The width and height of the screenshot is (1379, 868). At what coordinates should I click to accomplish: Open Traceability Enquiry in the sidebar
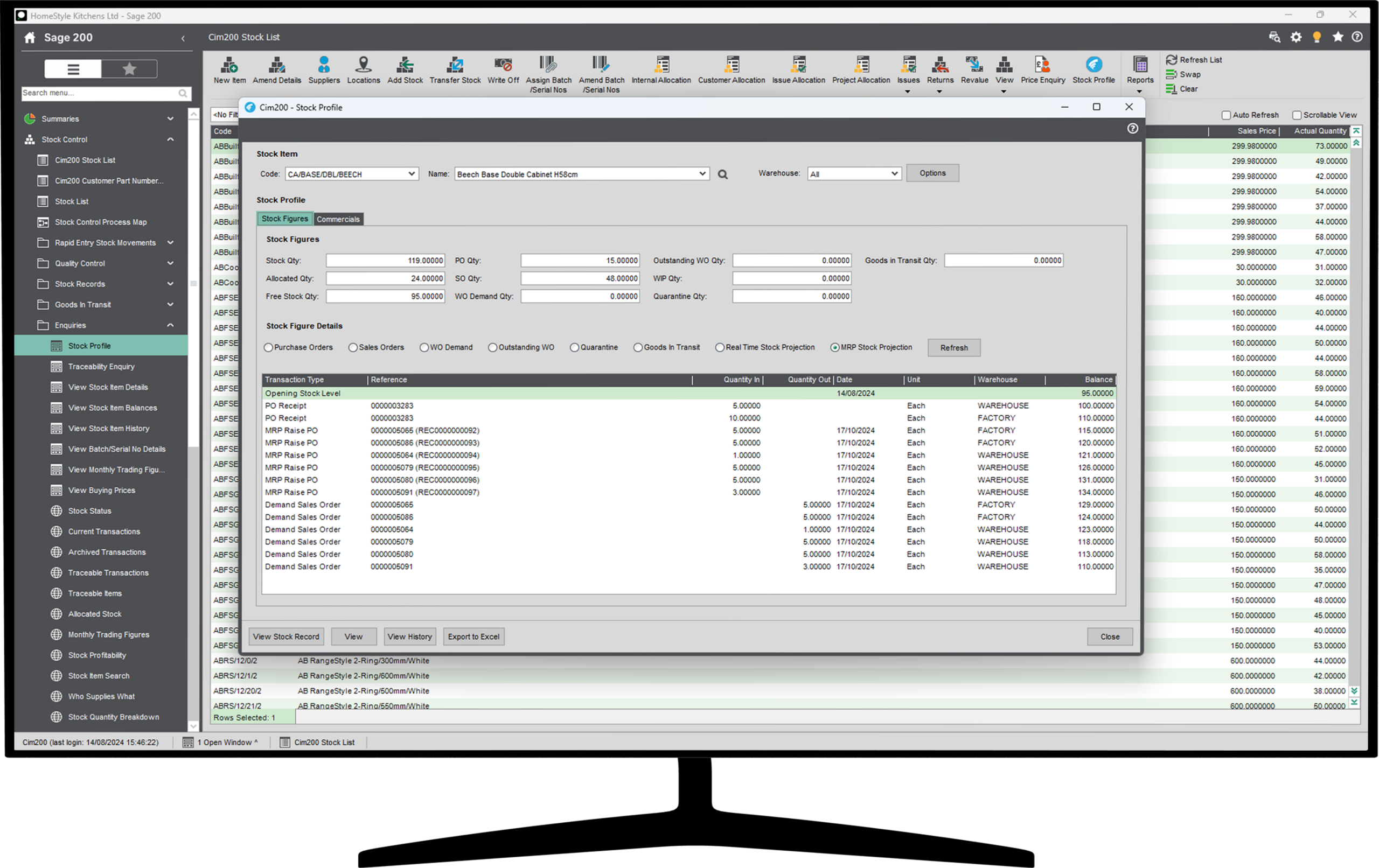click(101, 367)
